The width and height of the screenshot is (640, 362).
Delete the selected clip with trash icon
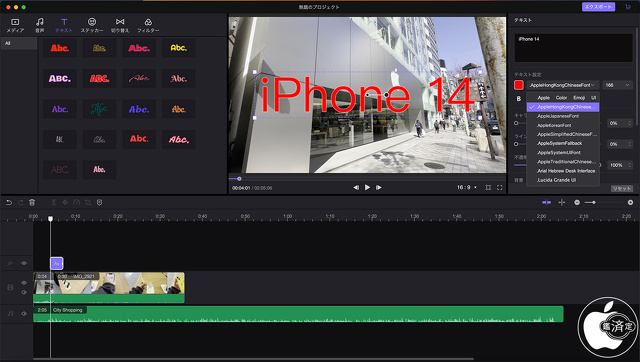(32, 202)
